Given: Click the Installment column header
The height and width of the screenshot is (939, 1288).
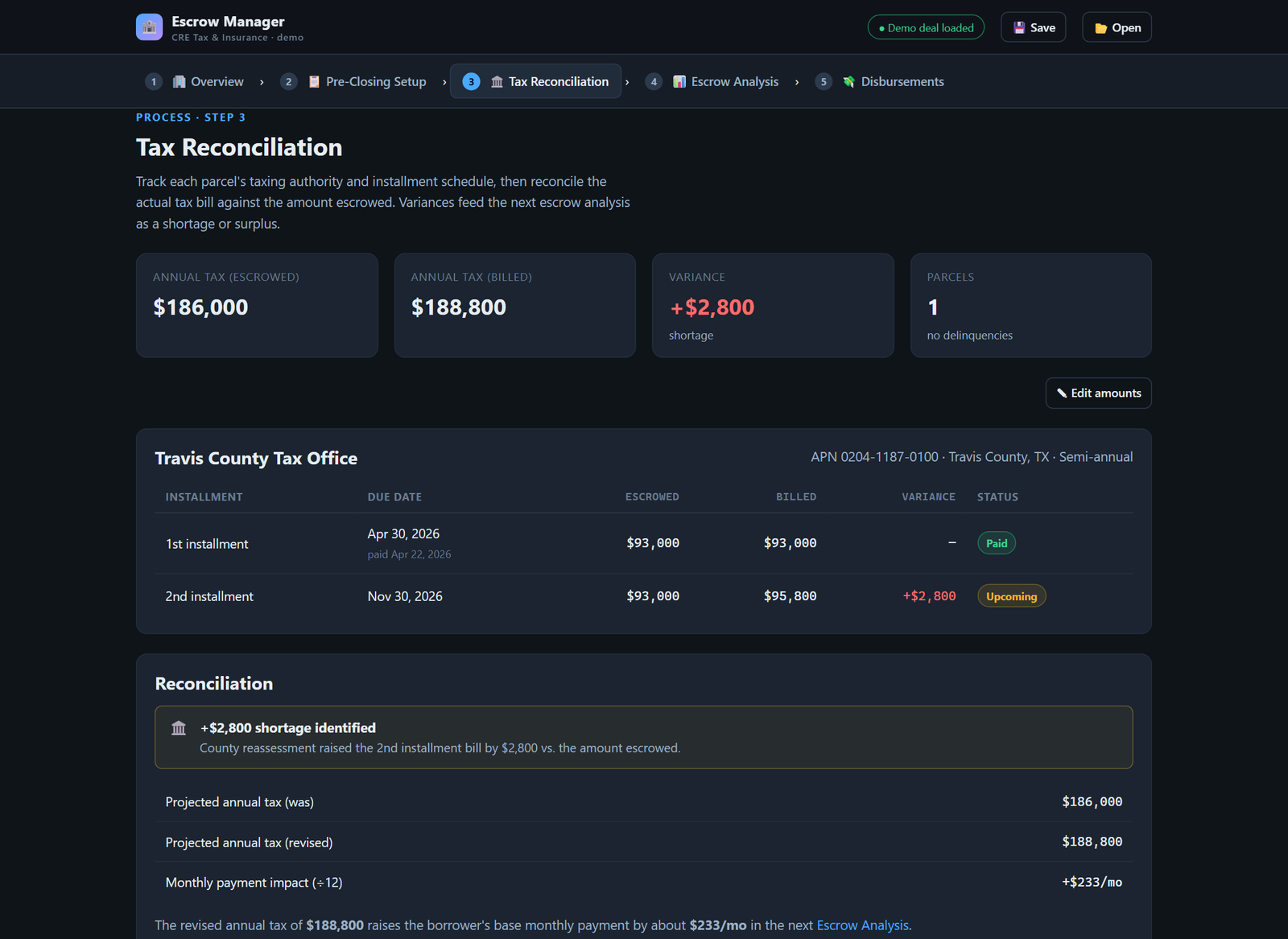Looking at the screenshot, I should (204, 497).
